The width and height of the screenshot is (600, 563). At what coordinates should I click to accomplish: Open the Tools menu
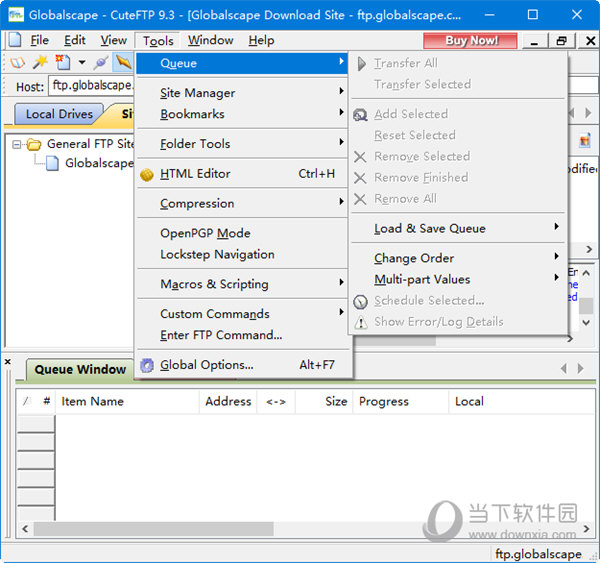(158, 41)
